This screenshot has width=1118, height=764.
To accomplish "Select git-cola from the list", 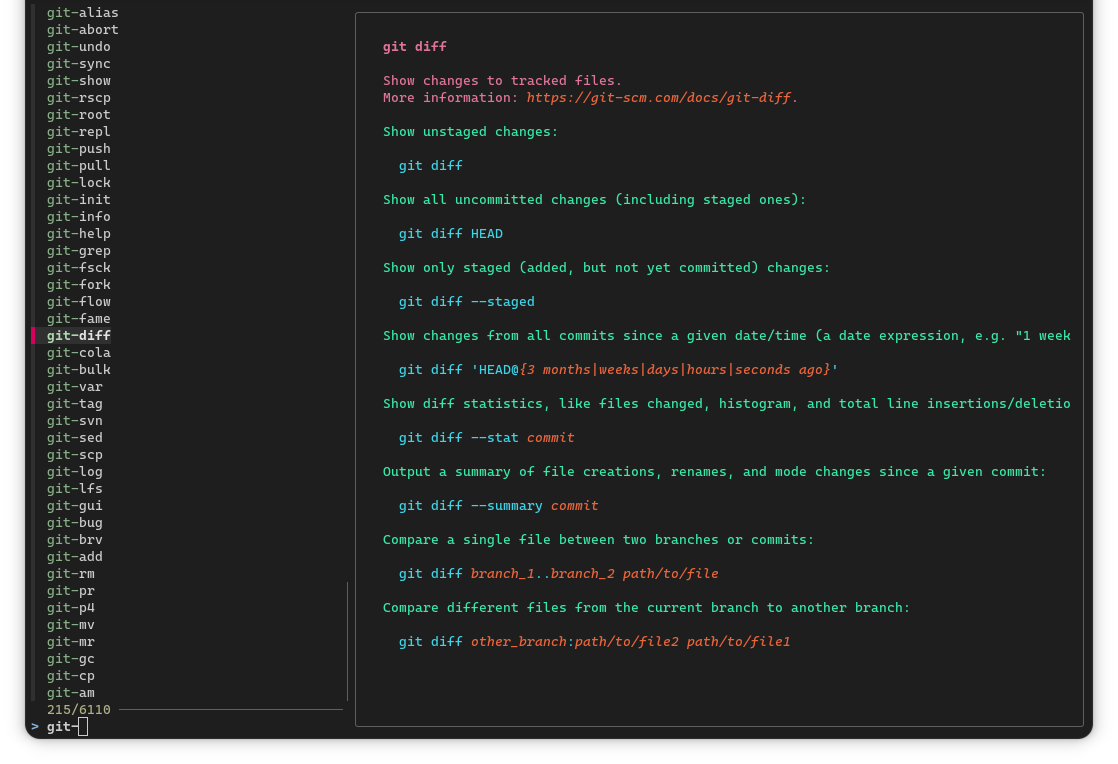I will click(78, 353).
